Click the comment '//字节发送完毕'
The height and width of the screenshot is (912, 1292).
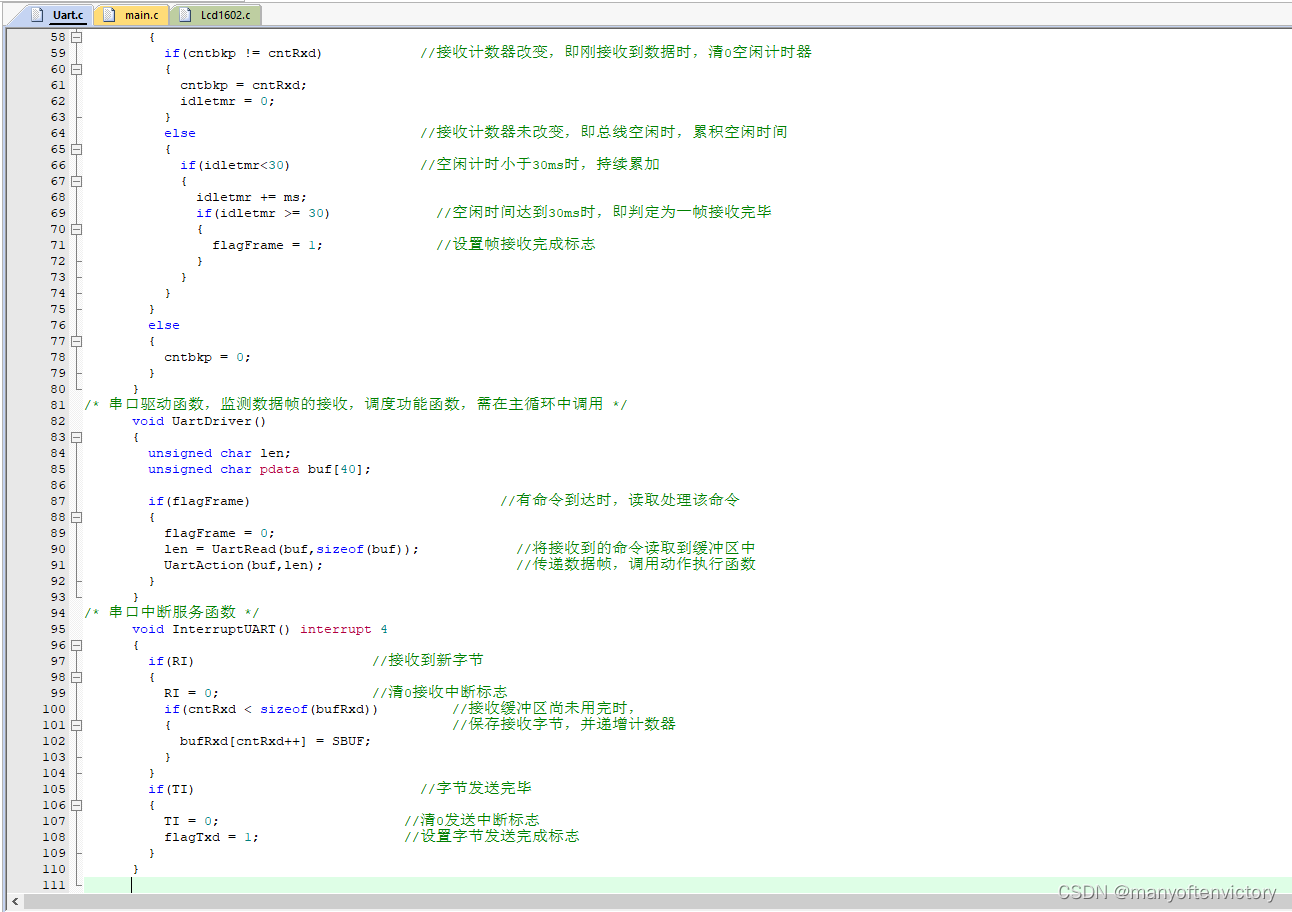pos(476,789)
